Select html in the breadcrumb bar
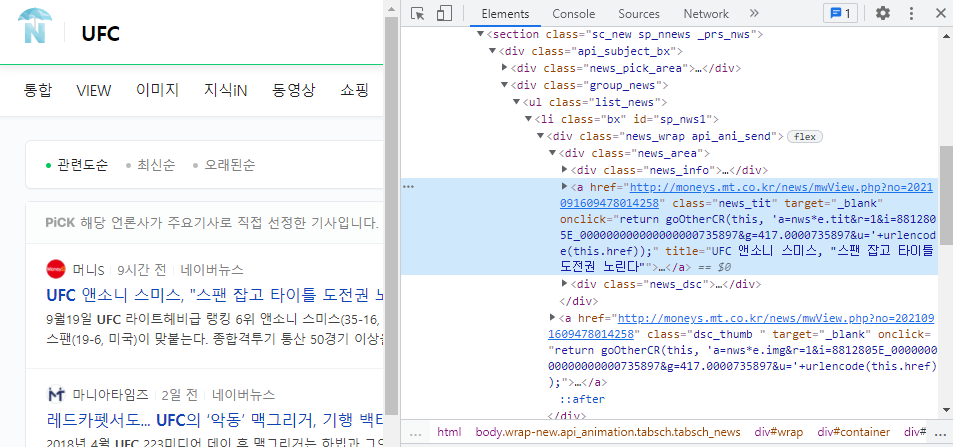This screenshot has height=447, width=953. [x=449, y=432]
